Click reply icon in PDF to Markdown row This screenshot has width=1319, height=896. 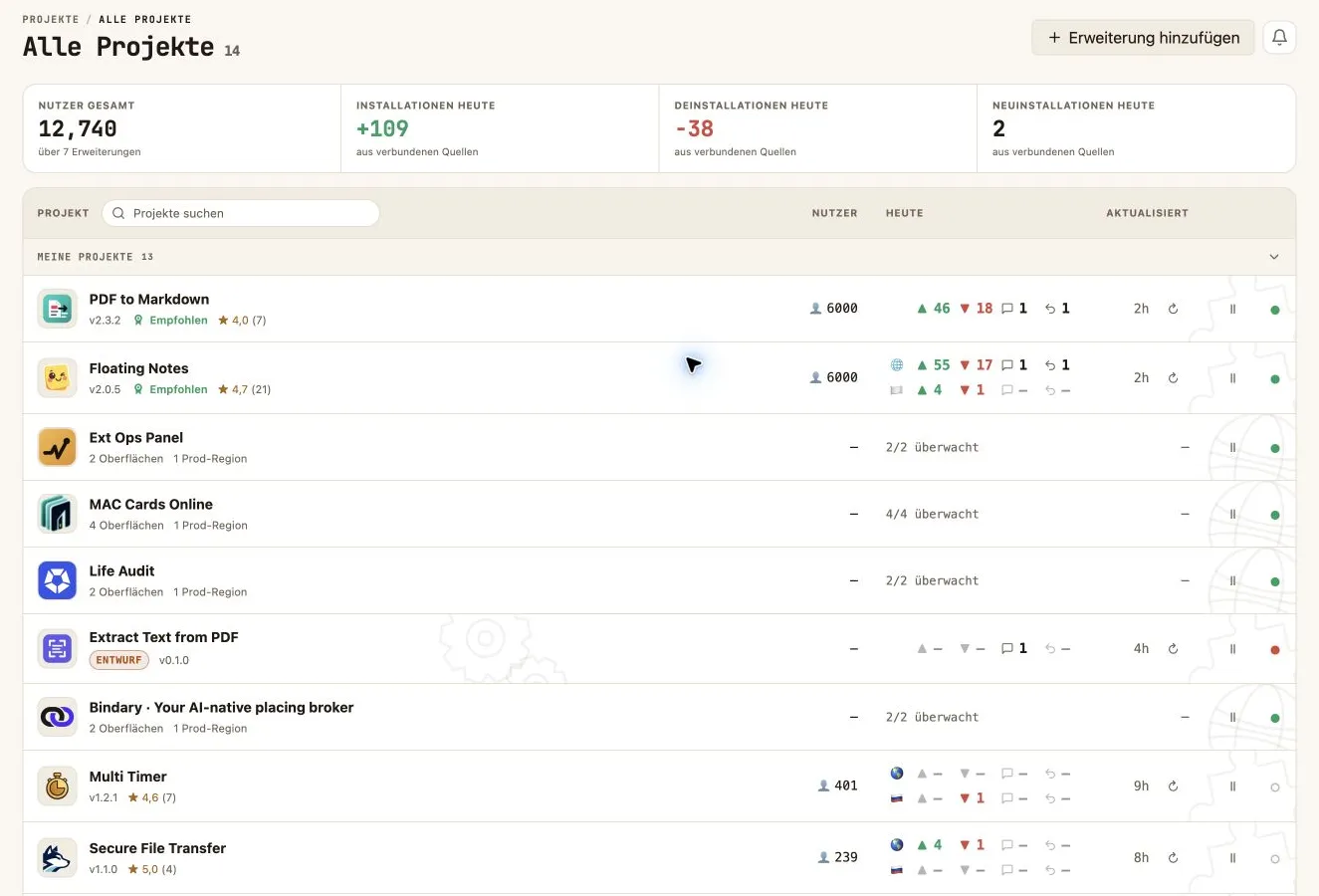click(1050, 309)
